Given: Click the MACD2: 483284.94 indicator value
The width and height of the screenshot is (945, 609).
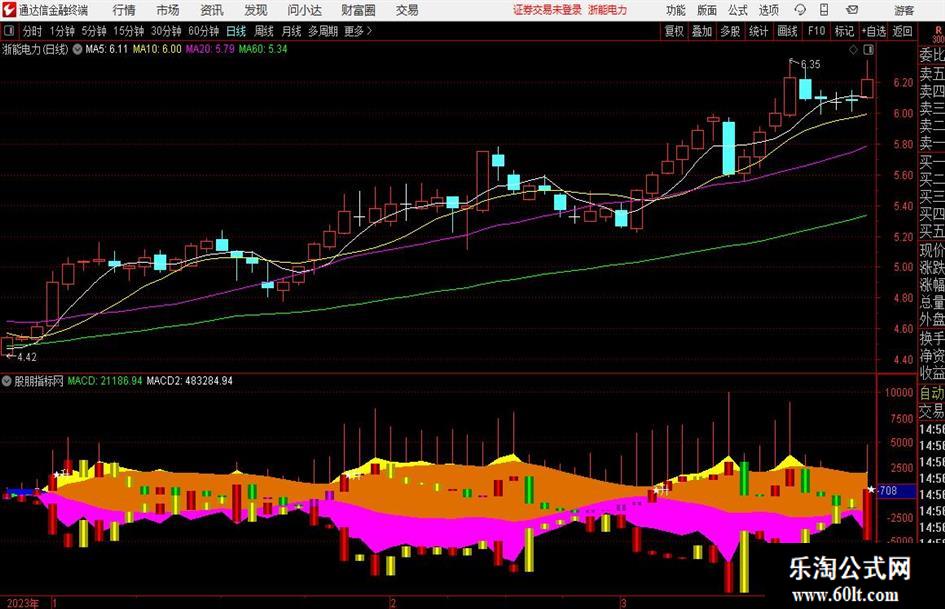Looking at the screenshot, I should [x=190, y=381].
